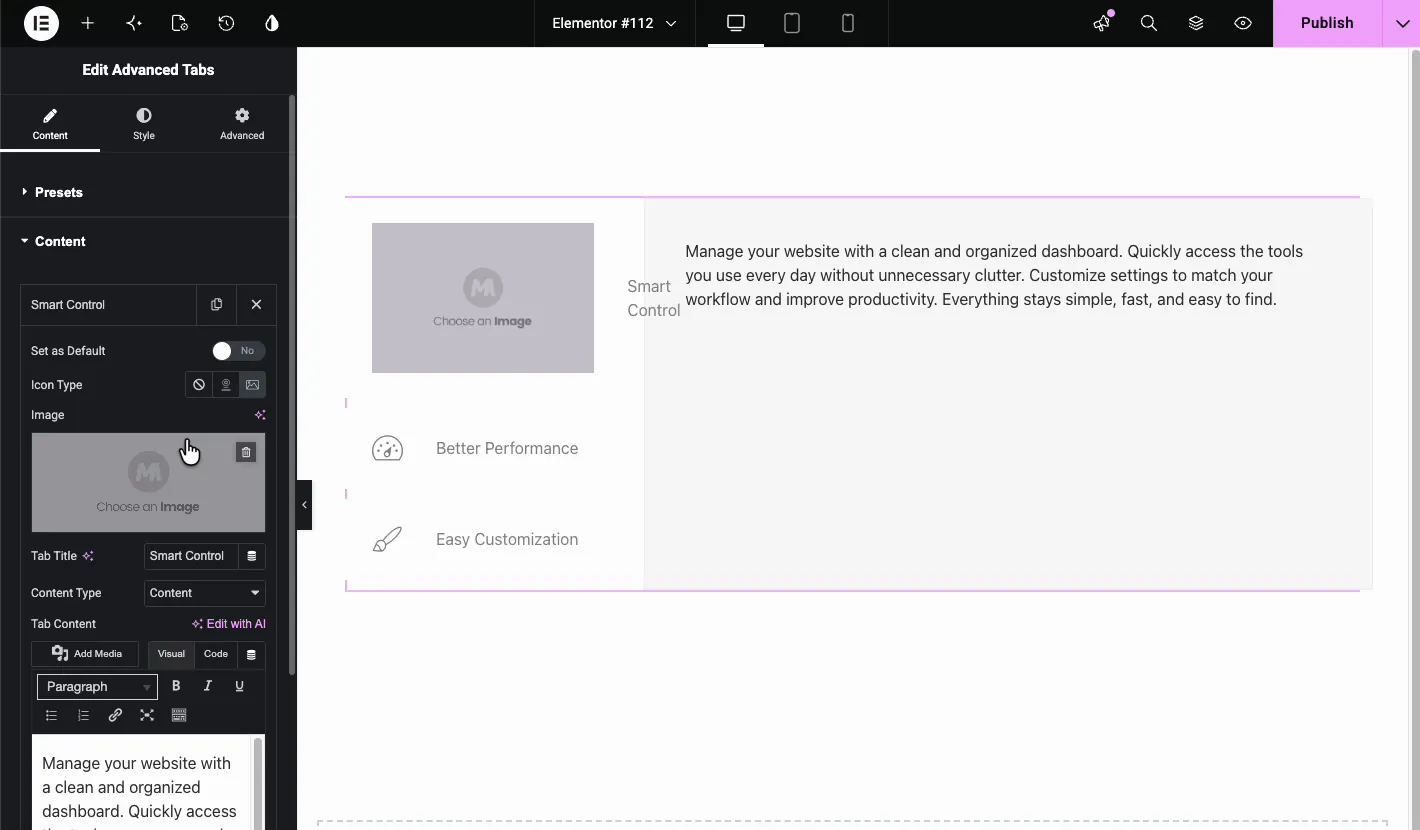Open the History clock icon
Screen dimensions: 1420x830
pos(226,23)
